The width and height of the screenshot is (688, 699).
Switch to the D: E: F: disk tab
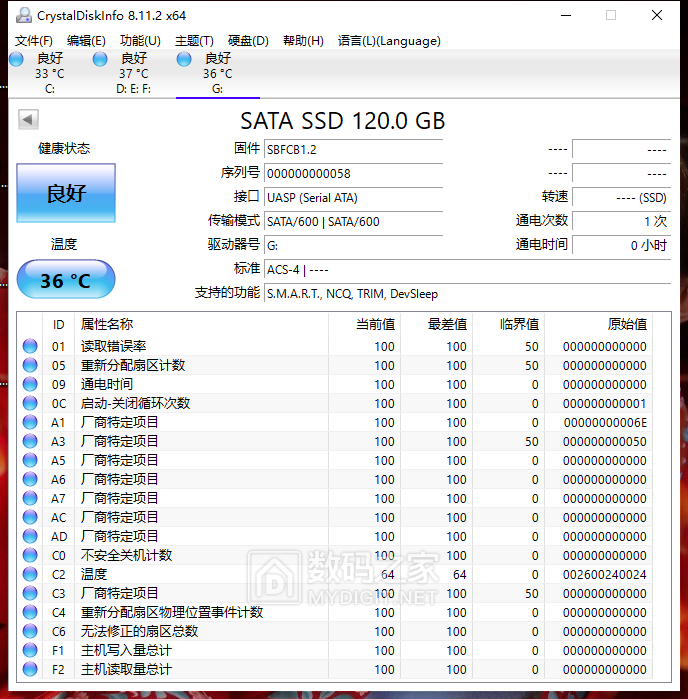[x=134, y=73]
